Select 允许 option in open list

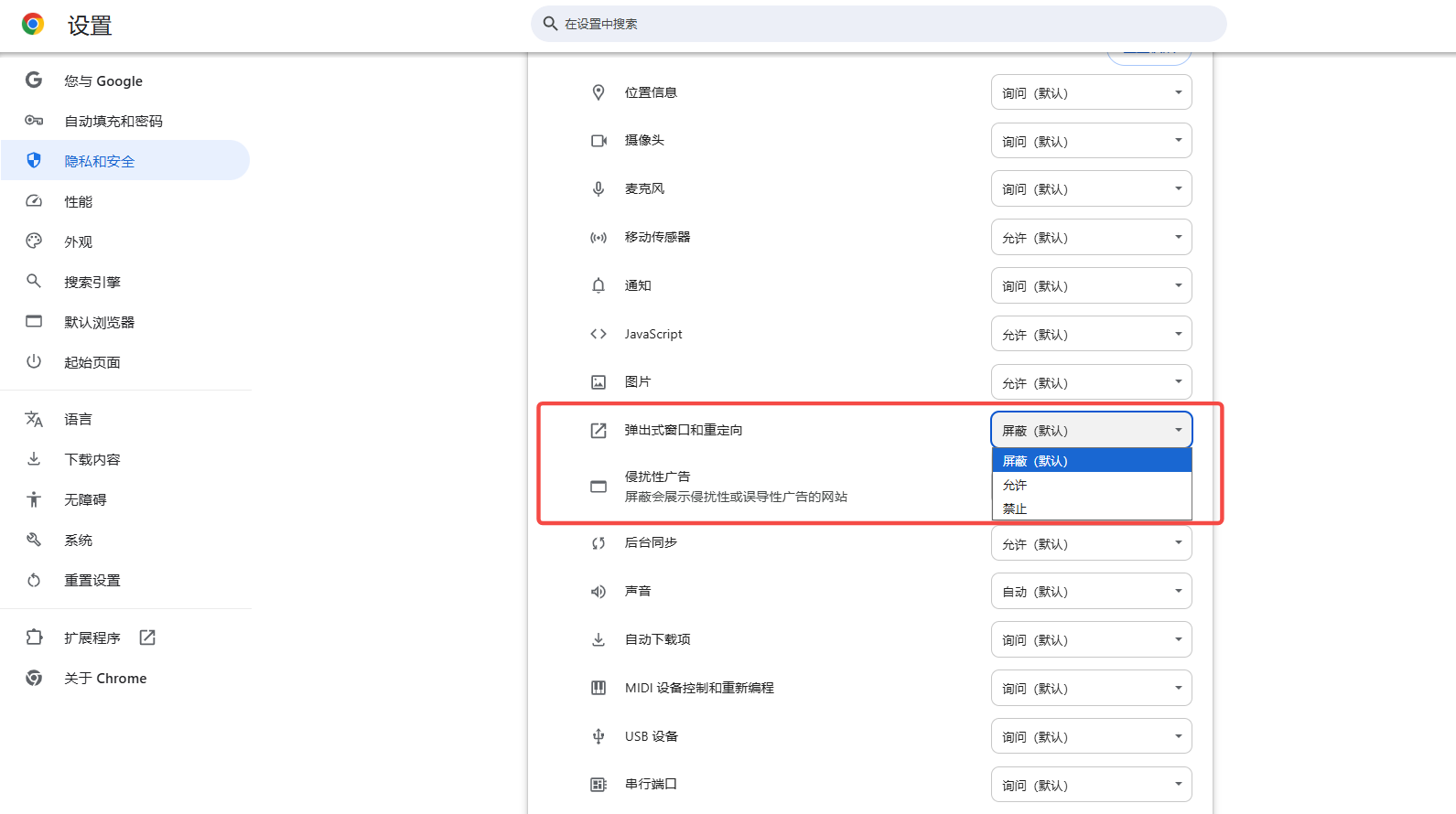click(1092, 485)
